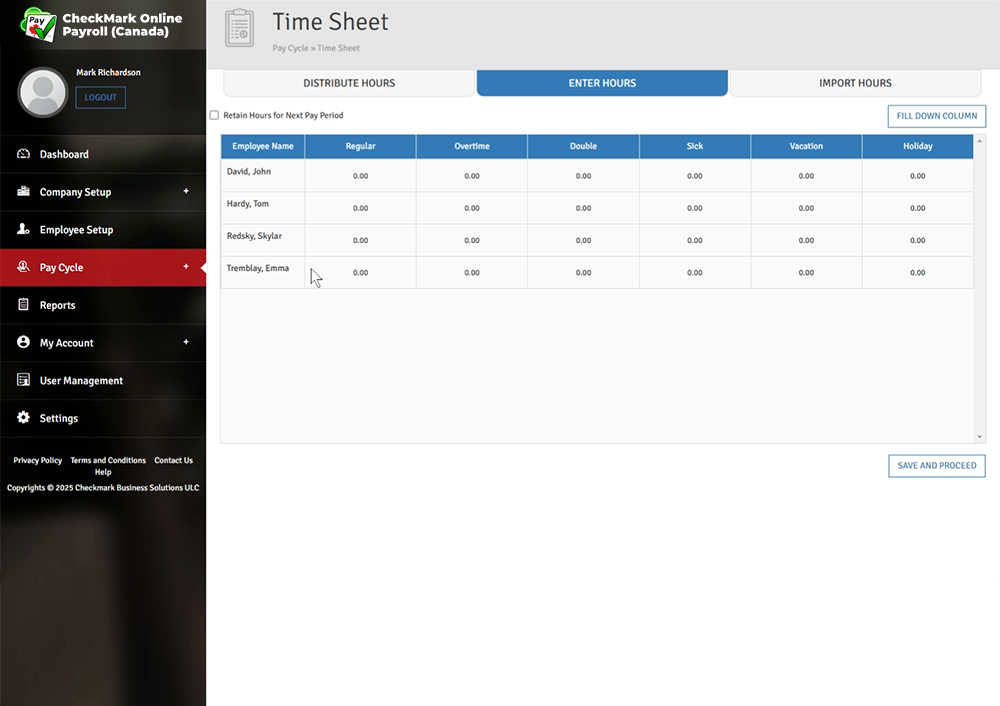Expand the Company Setup plus sign
Image resolution: width=1000 pixels, height=706 pixels.
[x=186, y=191]
